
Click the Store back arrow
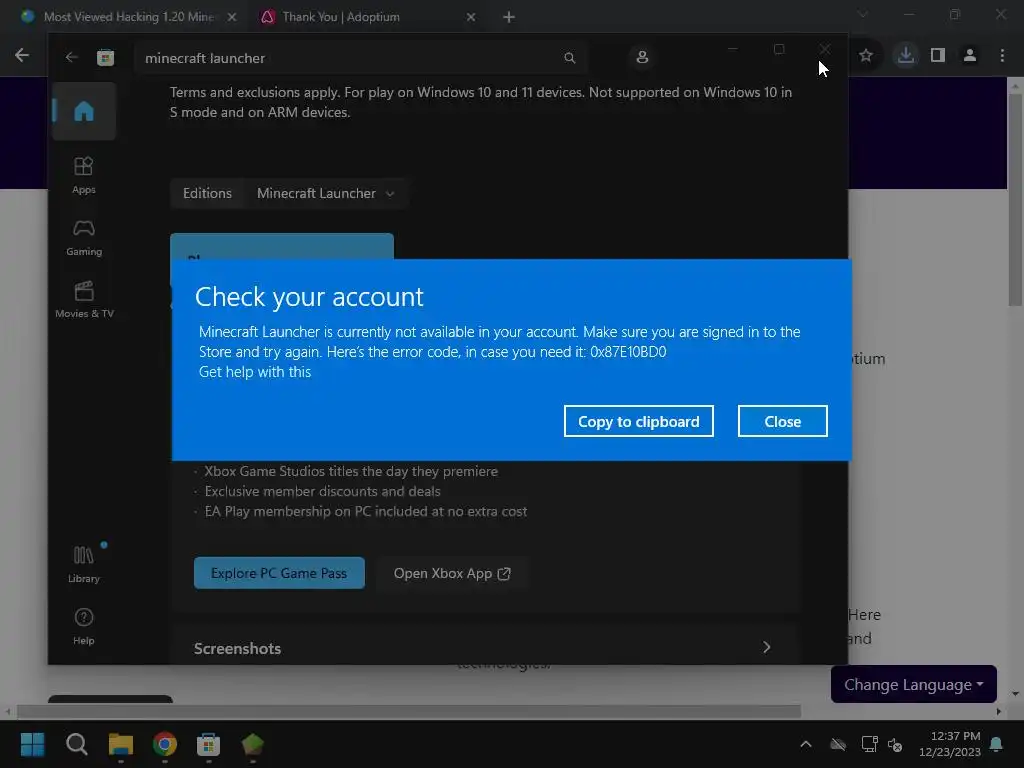tap(71, 57)
